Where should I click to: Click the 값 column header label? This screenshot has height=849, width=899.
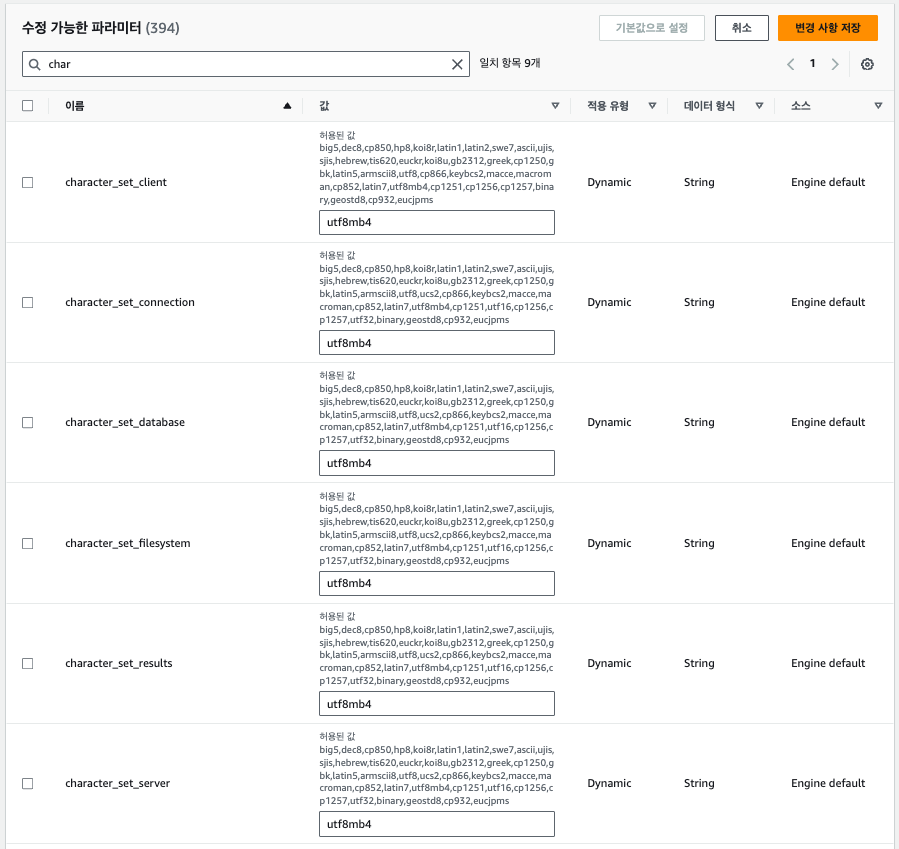tap(324, 105)
